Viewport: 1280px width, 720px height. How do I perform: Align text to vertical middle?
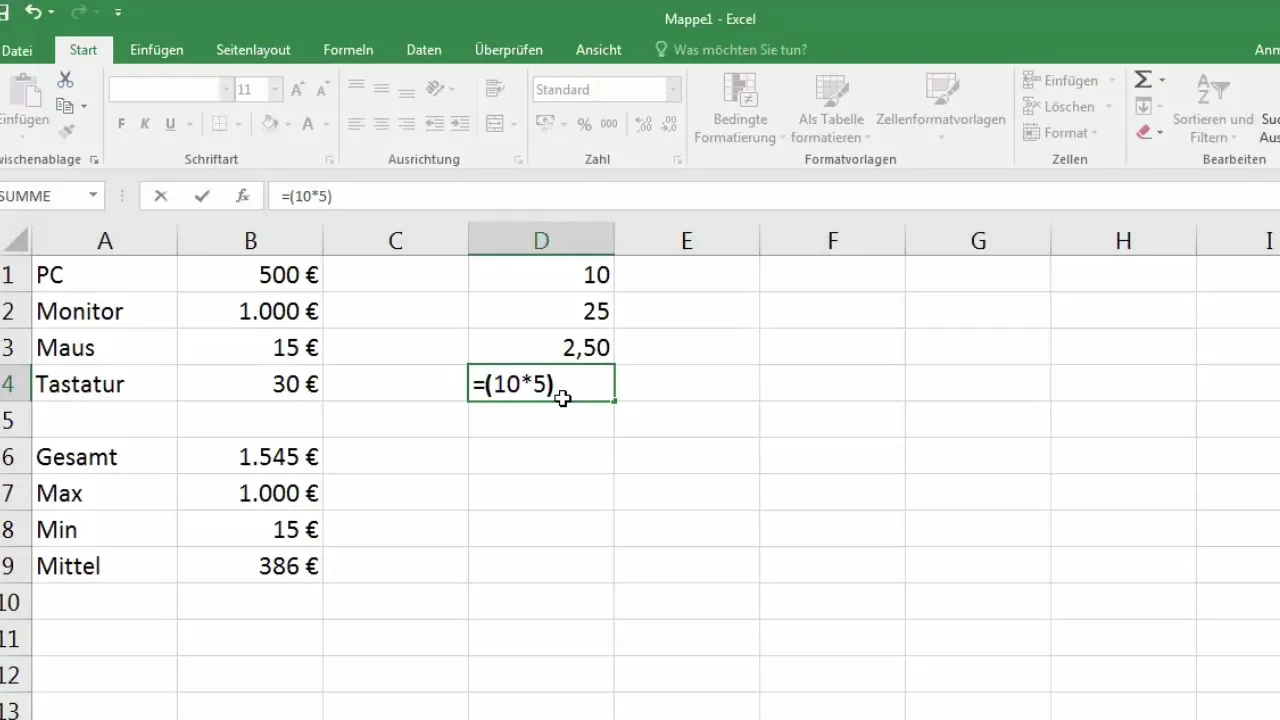381,89
